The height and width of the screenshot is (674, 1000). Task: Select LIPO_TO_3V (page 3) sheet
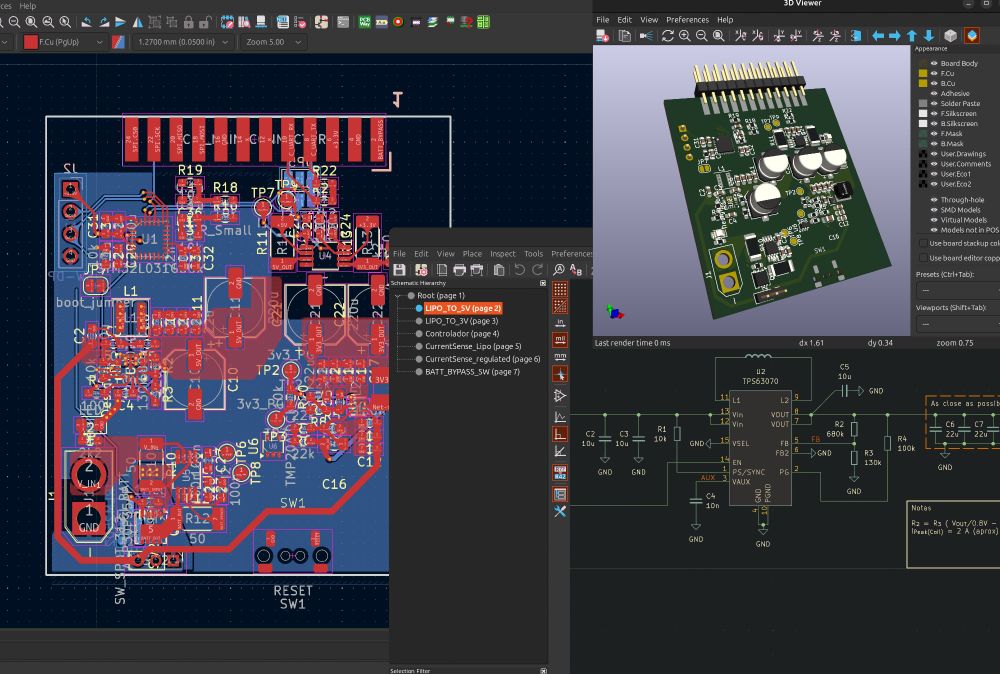tap(461, 321)
